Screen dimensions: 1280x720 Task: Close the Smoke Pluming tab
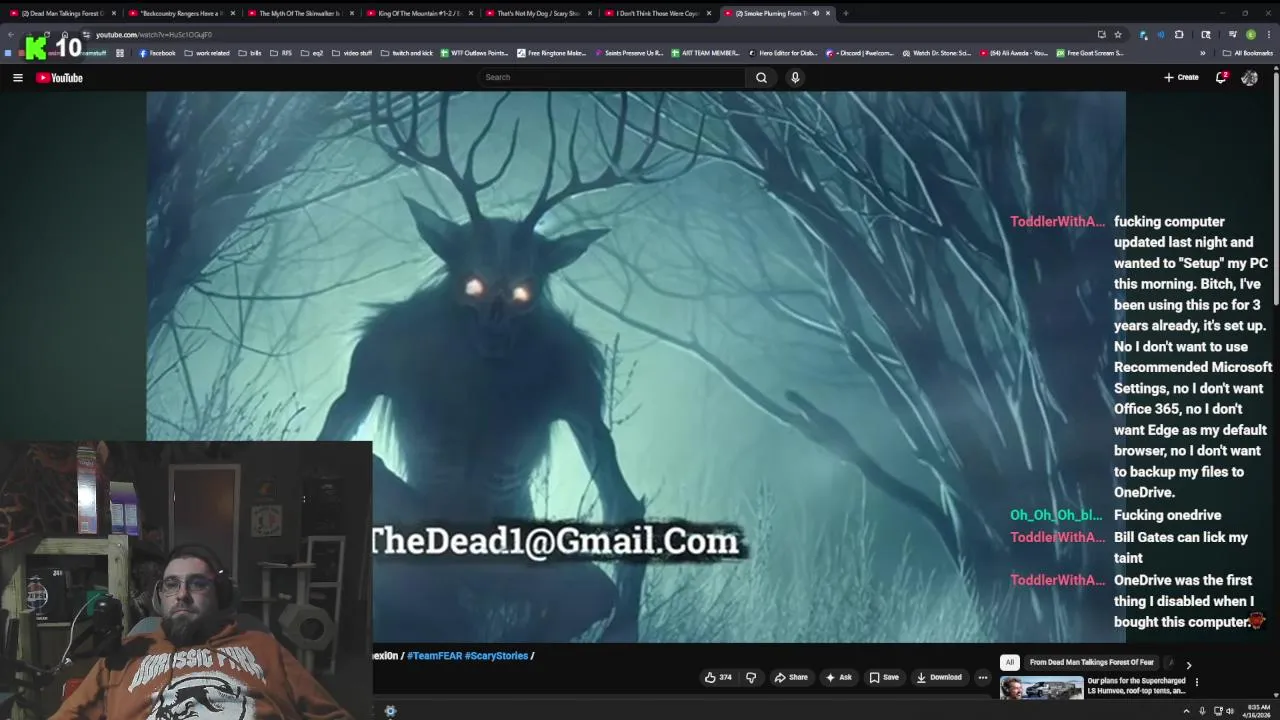coord(828,13)
